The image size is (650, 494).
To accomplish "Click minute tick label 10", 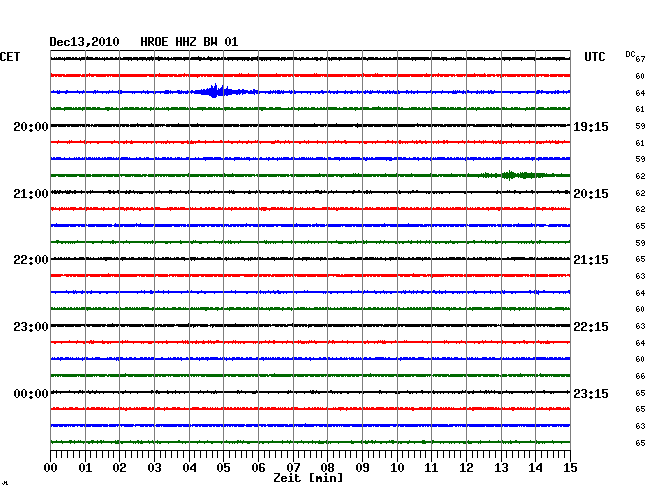I will pos(397,468).
